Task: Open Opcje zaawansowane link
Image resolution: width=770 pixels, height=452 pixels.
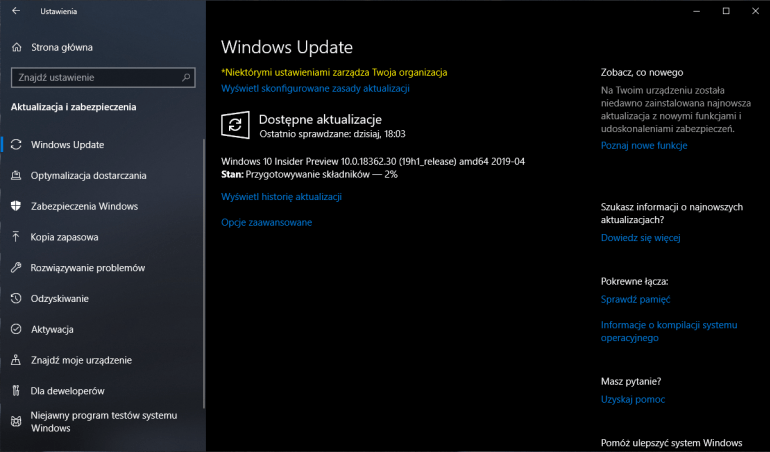Action: [267, 222]
